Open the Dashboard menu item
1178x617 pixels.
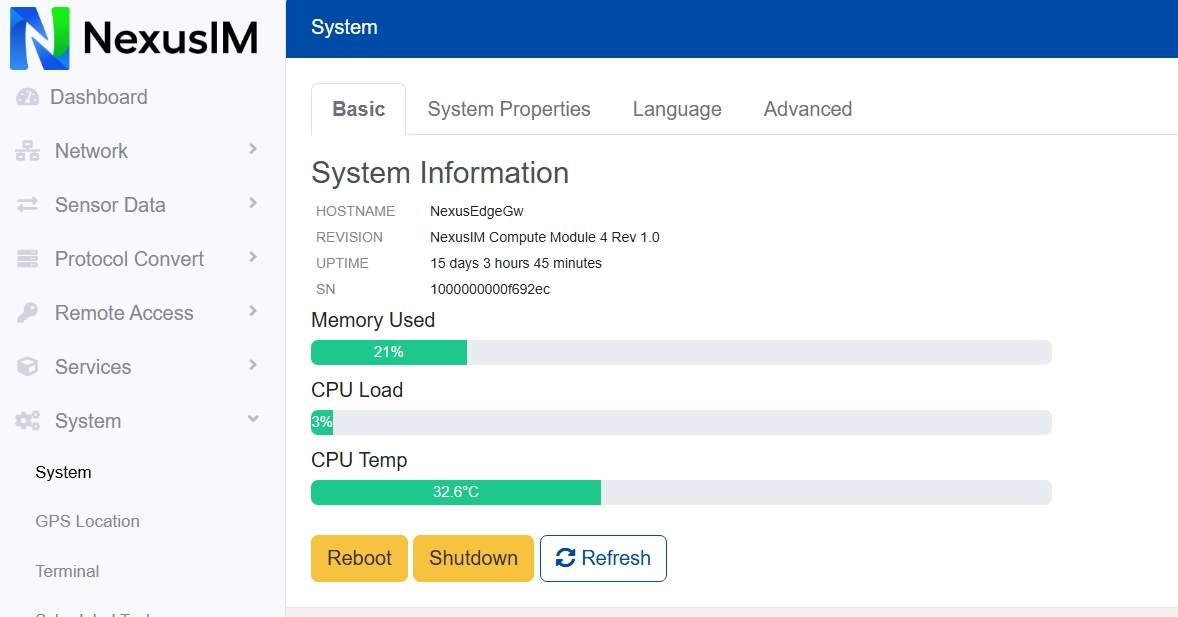tap(98, 97)
